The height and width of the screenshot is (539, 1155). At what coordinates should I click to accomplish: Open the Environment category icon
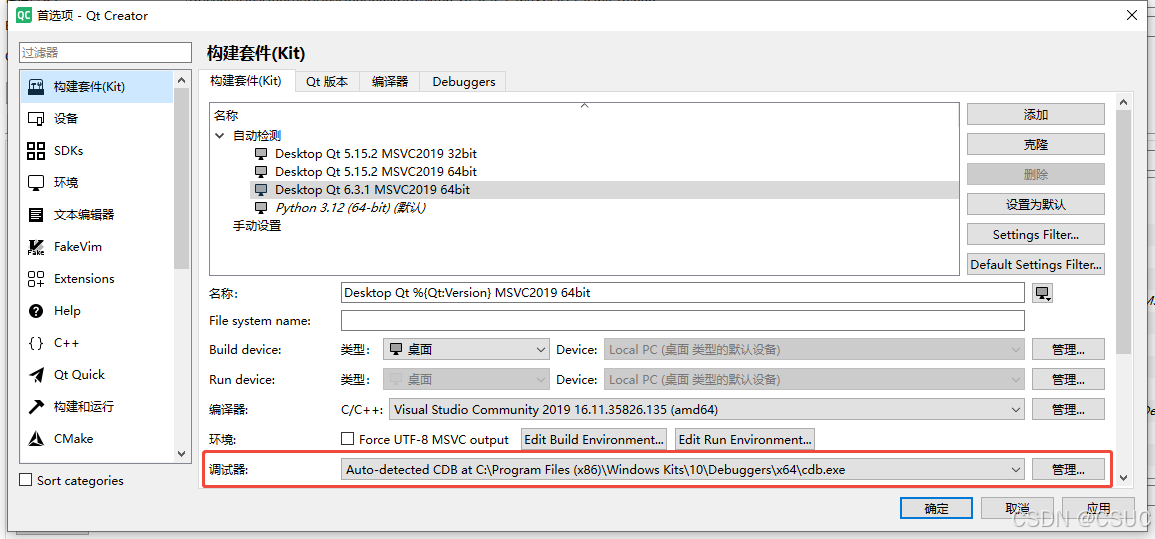pyautogui.click(x=36, y=183)
